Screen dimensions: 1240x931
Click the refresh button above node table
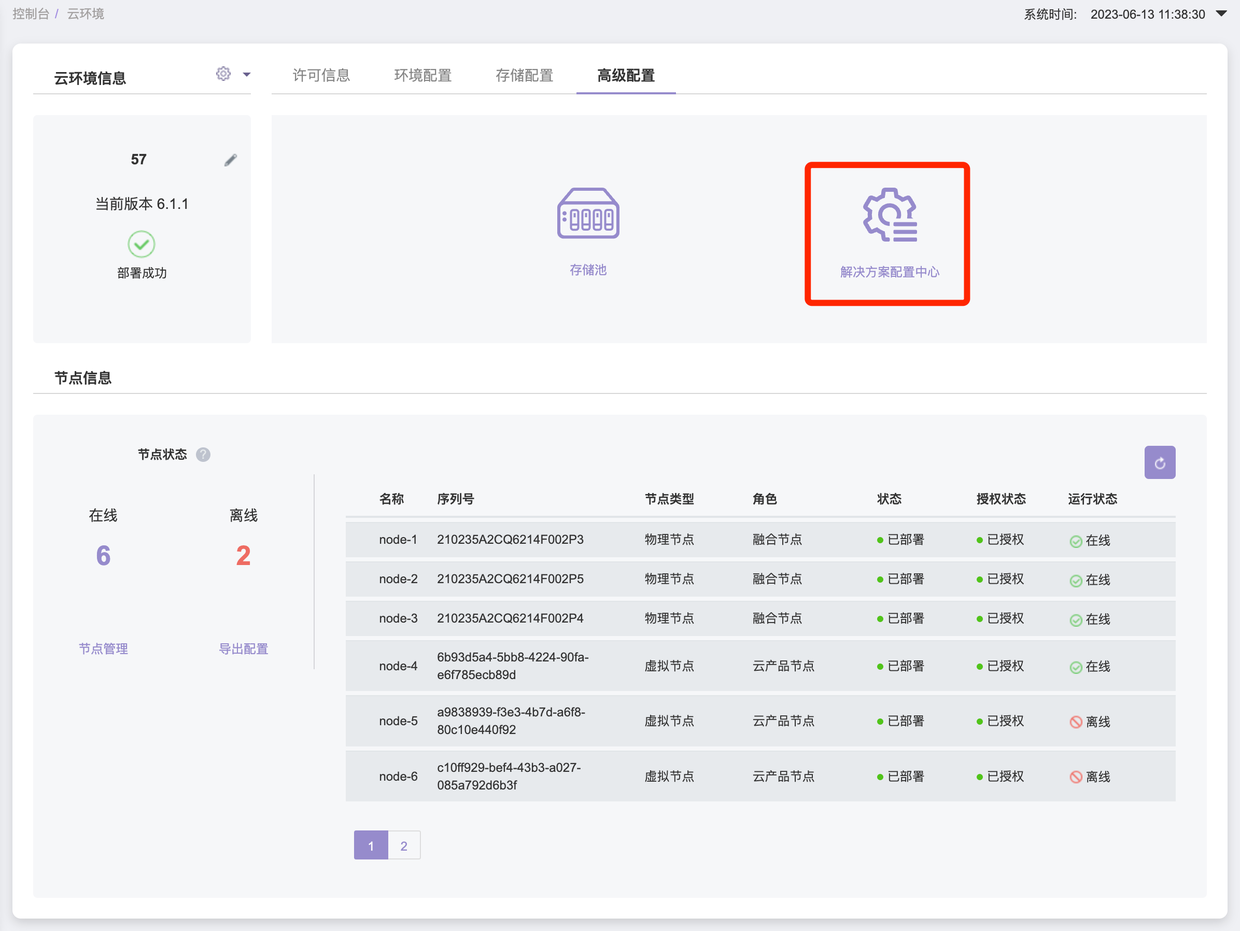pos(1160,463)
